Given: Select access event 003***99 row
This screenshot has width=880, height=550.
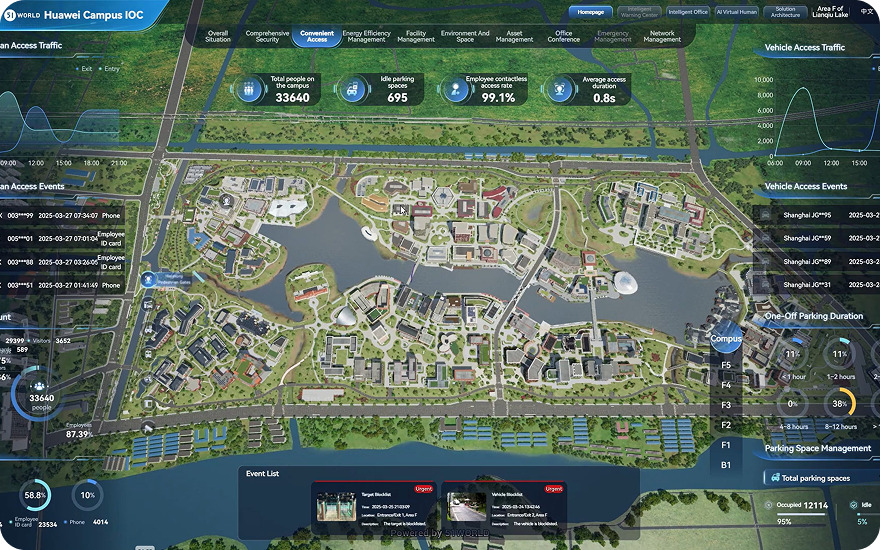Looking at the screenshot, I should pos(62,216).
